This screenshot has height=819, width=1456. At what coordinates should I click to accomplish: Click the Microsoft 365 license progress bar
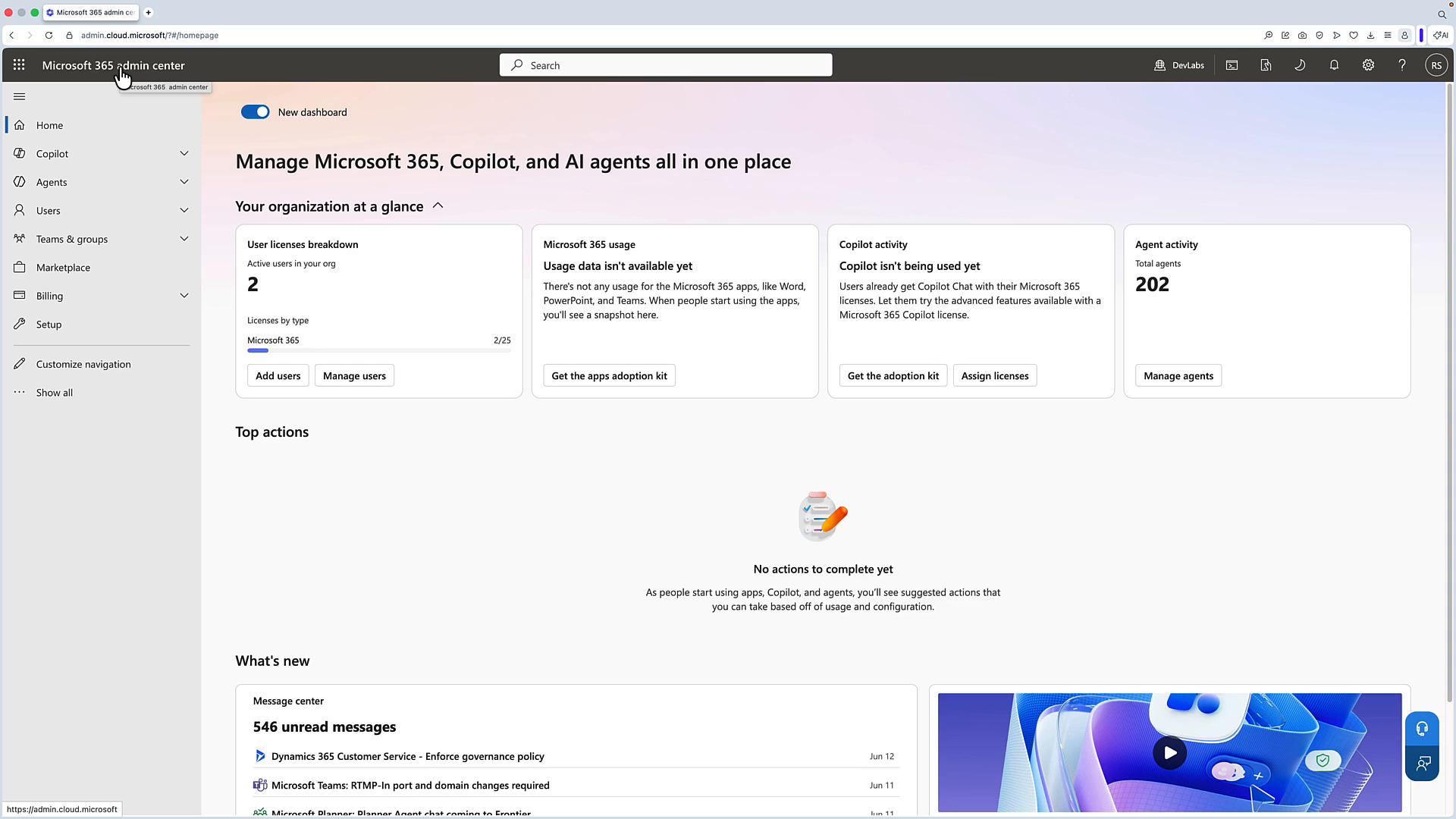point(379,350)
